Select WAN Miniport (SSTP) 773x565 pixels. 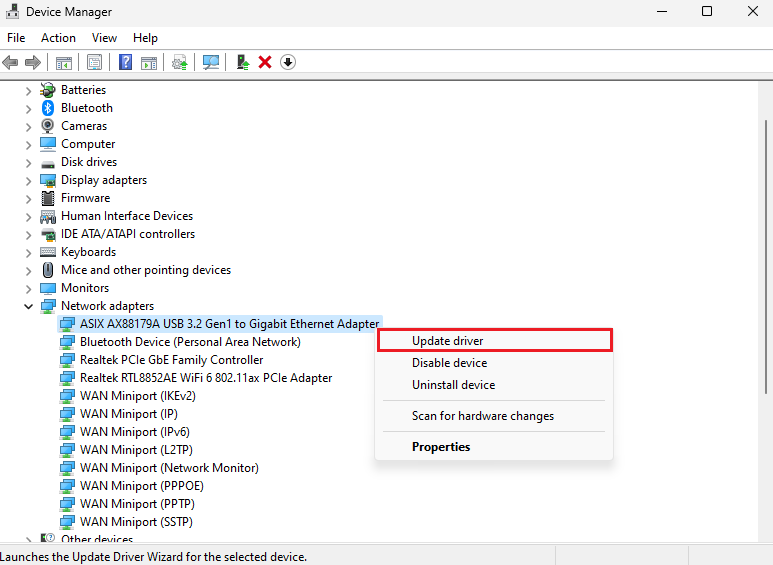coord(136,522)
